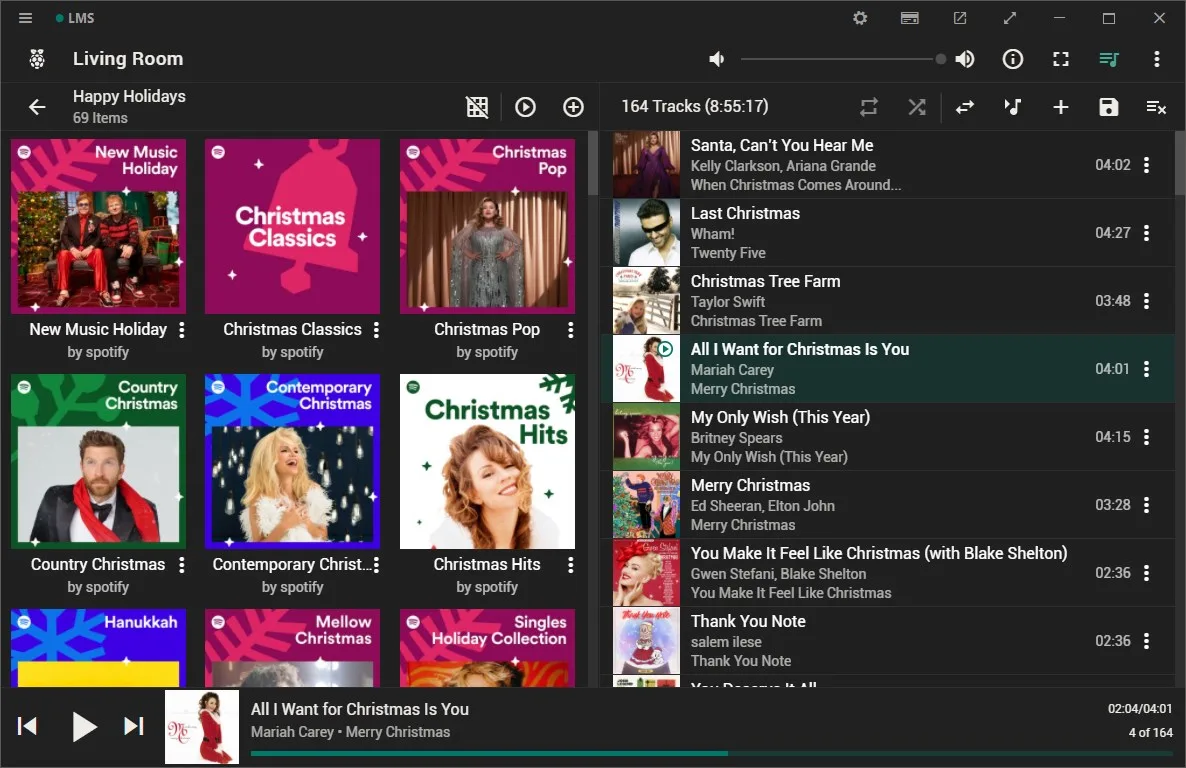Show track information via info icon
1186x768 pixels.
tap(1013, 59)
